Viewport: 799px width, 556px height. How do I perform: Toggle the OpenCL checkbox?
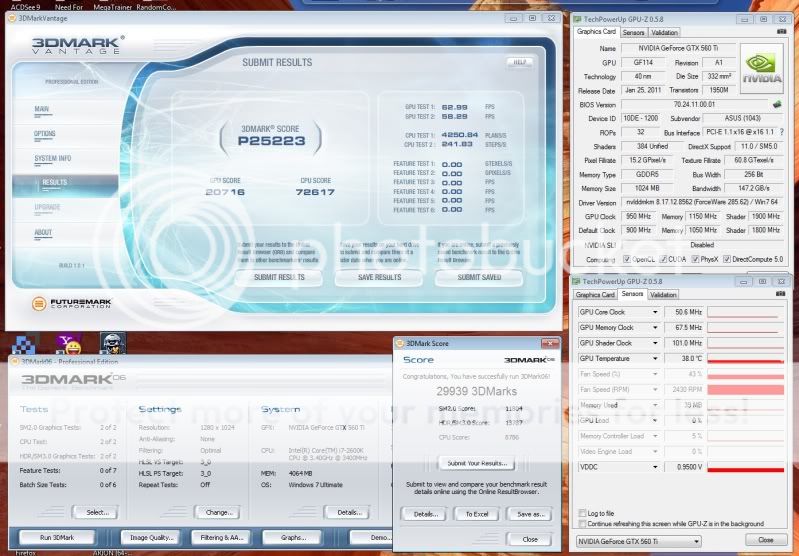627,259
